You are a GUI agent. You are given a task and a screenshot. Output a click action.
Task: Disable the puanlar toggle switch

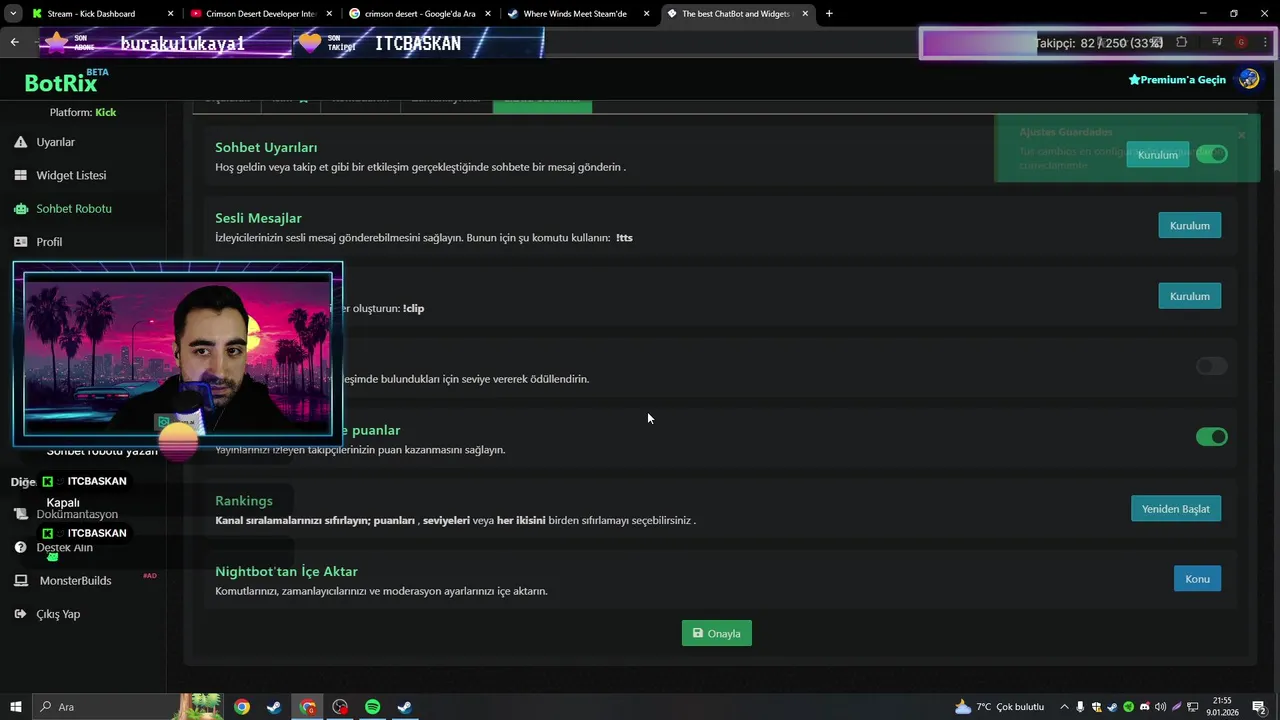click(x=1212, y=437)
